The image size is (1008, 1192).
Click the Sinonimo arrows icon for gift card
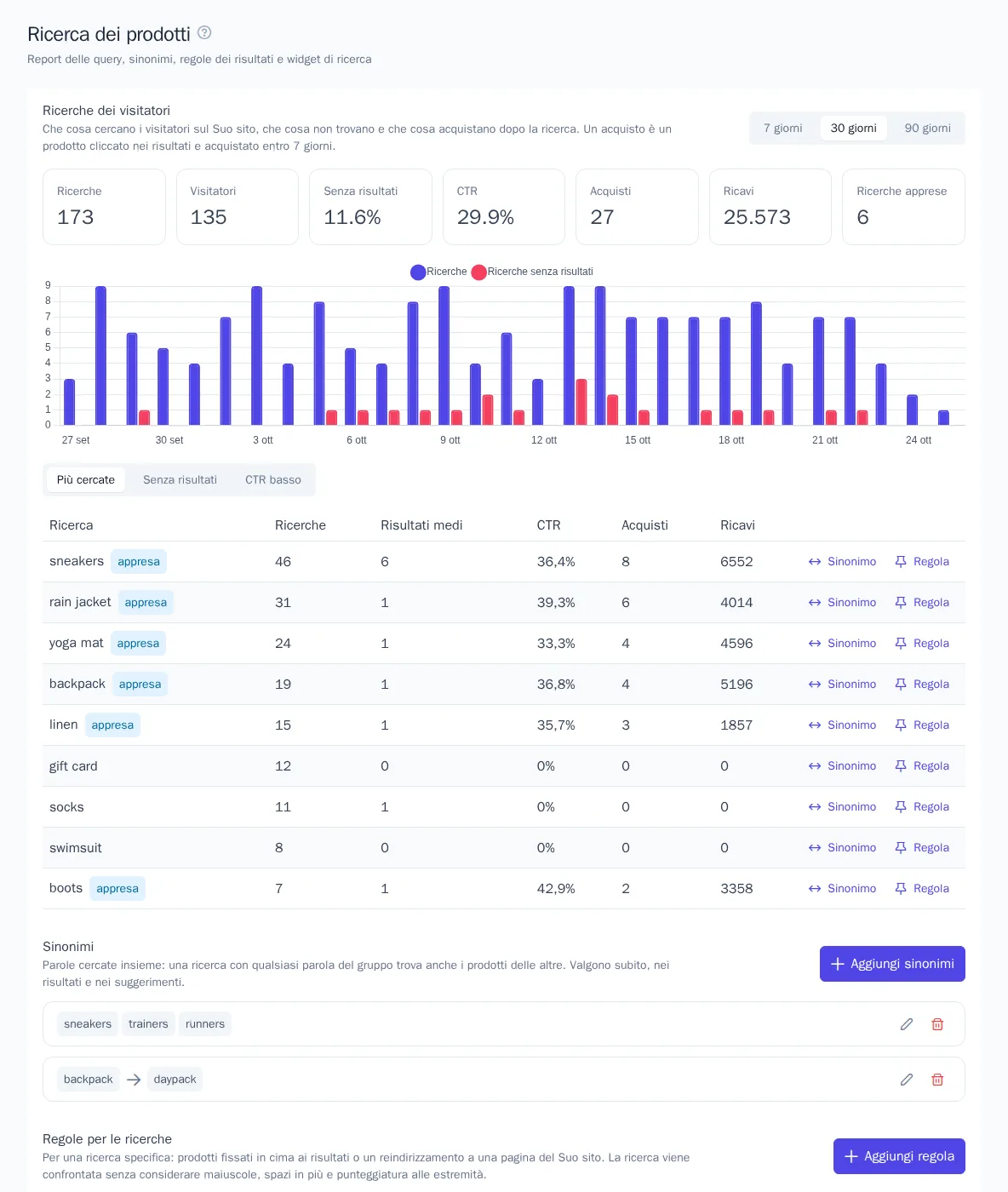(x=815, y=766)
